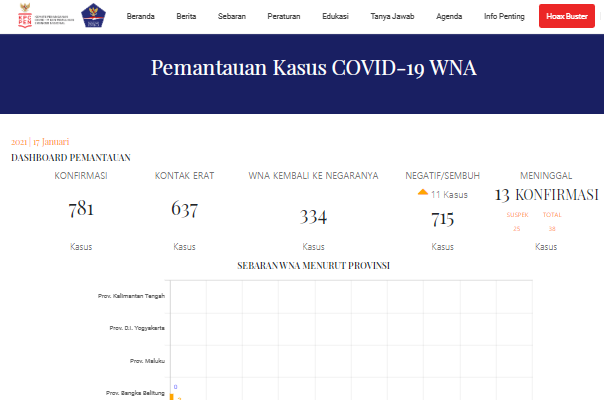Click the 334 WNA Kembali number

(313, 217)
